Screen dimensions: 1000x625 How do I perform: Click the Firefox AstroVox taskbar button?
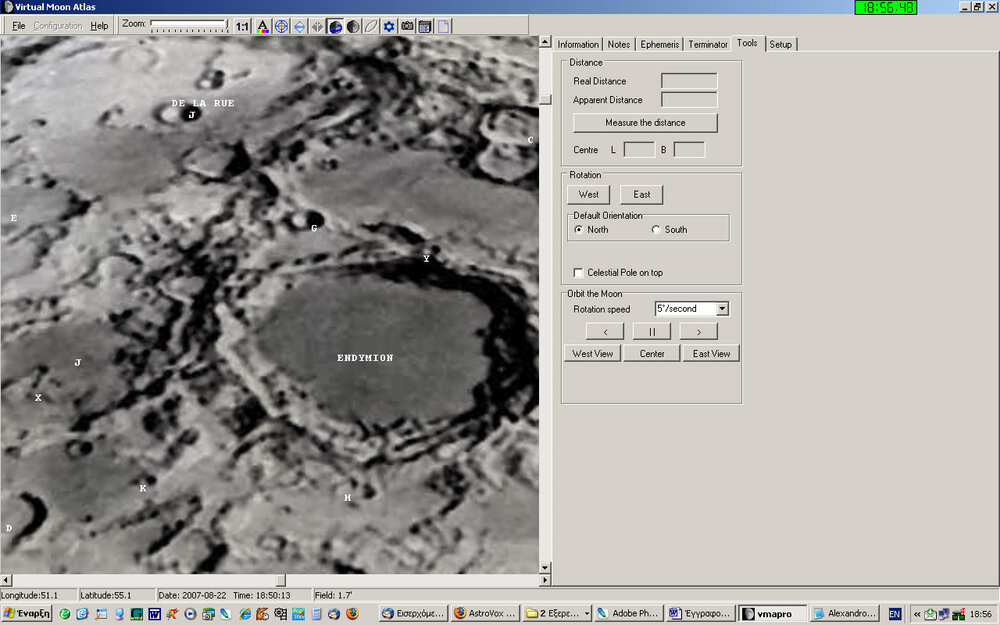click(485, 613)
